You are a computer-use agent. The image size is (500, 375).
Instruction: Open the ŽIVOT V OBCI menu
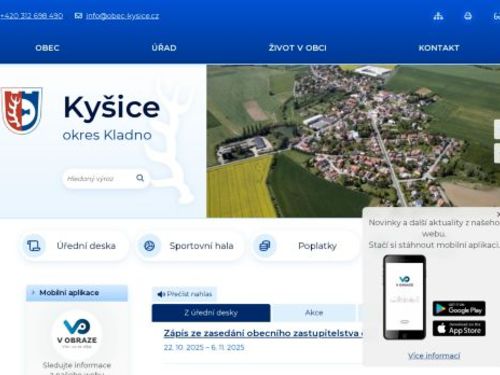(x=298, y=48)
